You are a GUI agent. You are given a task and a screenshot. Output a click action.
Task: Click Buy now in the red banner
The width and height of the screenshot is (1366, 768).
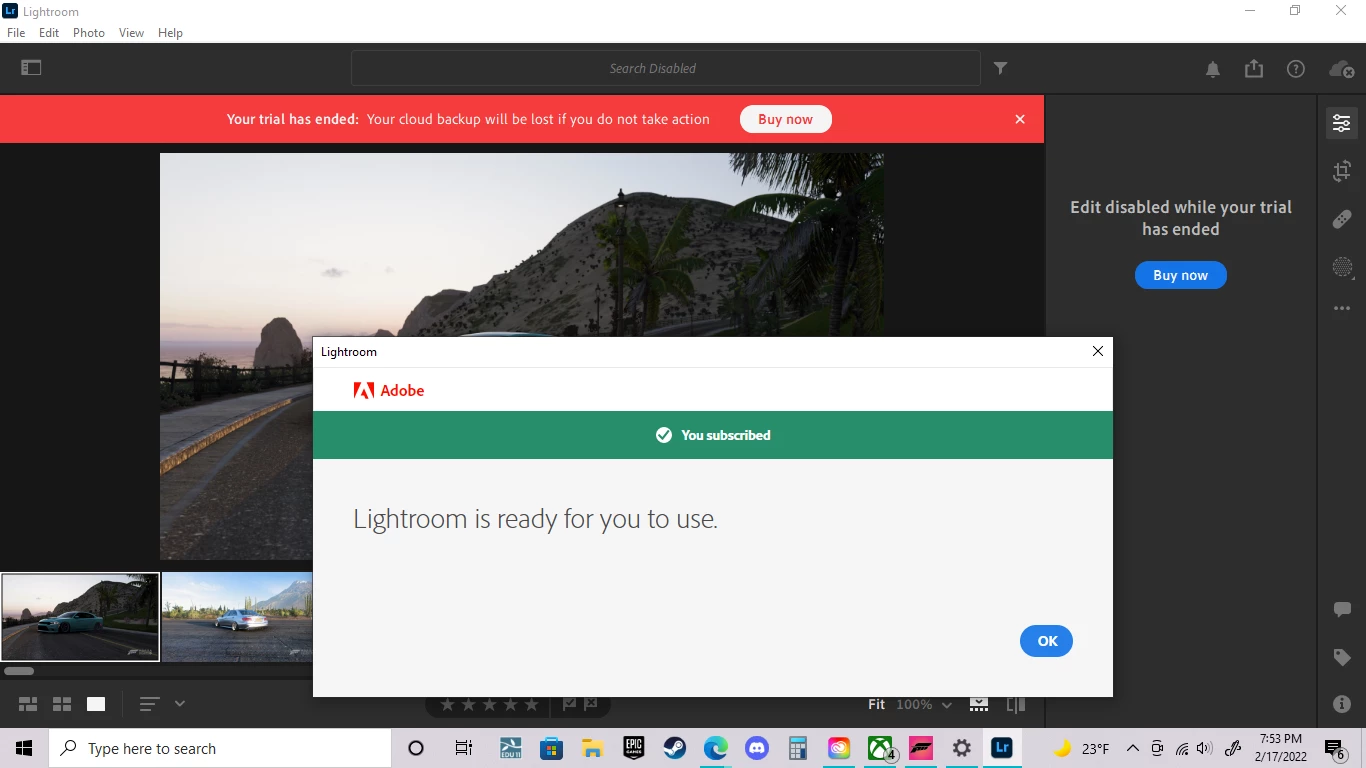point(785,119)
